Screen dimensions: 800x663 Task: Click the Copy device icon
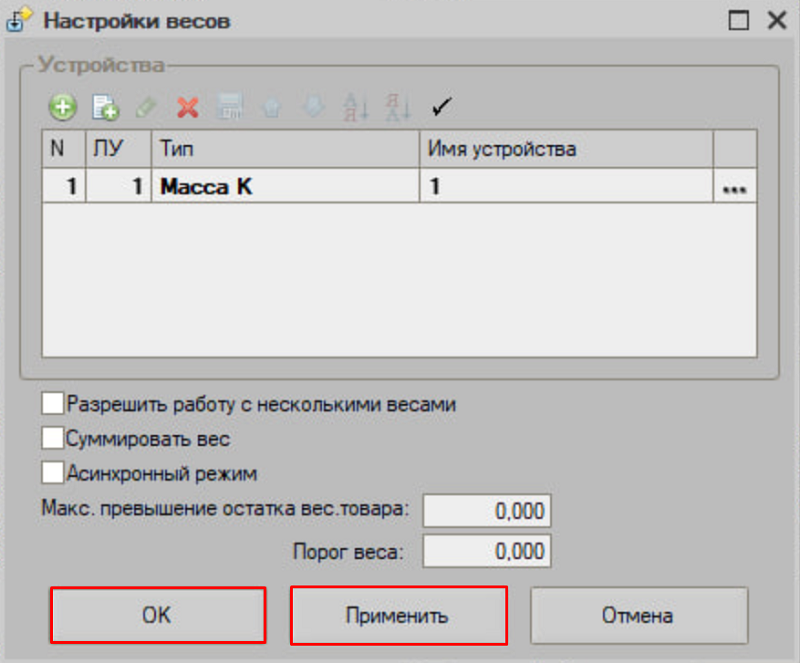(105, 106)
